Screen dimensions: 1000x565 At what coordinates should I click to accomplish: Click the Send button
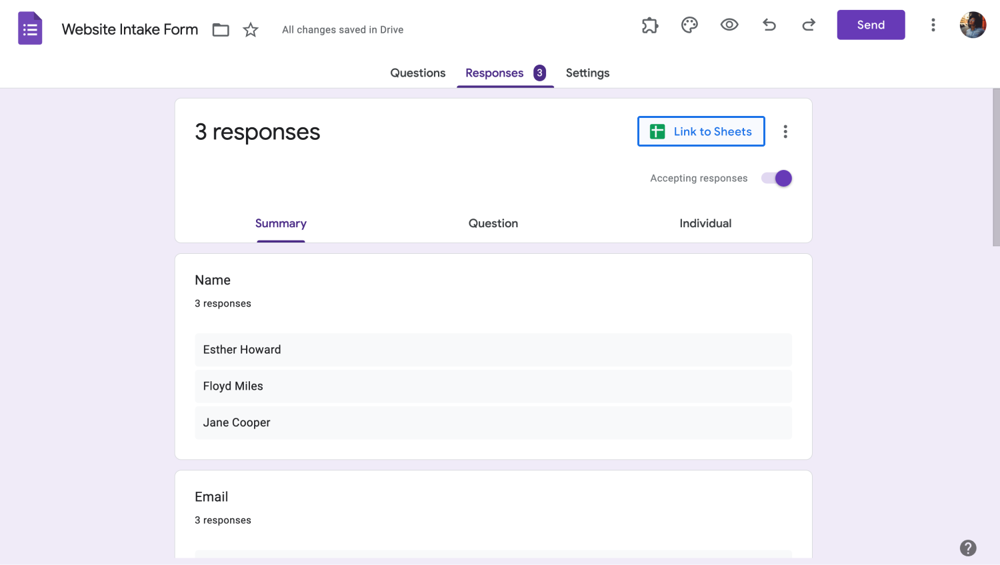tap(871, 25)
